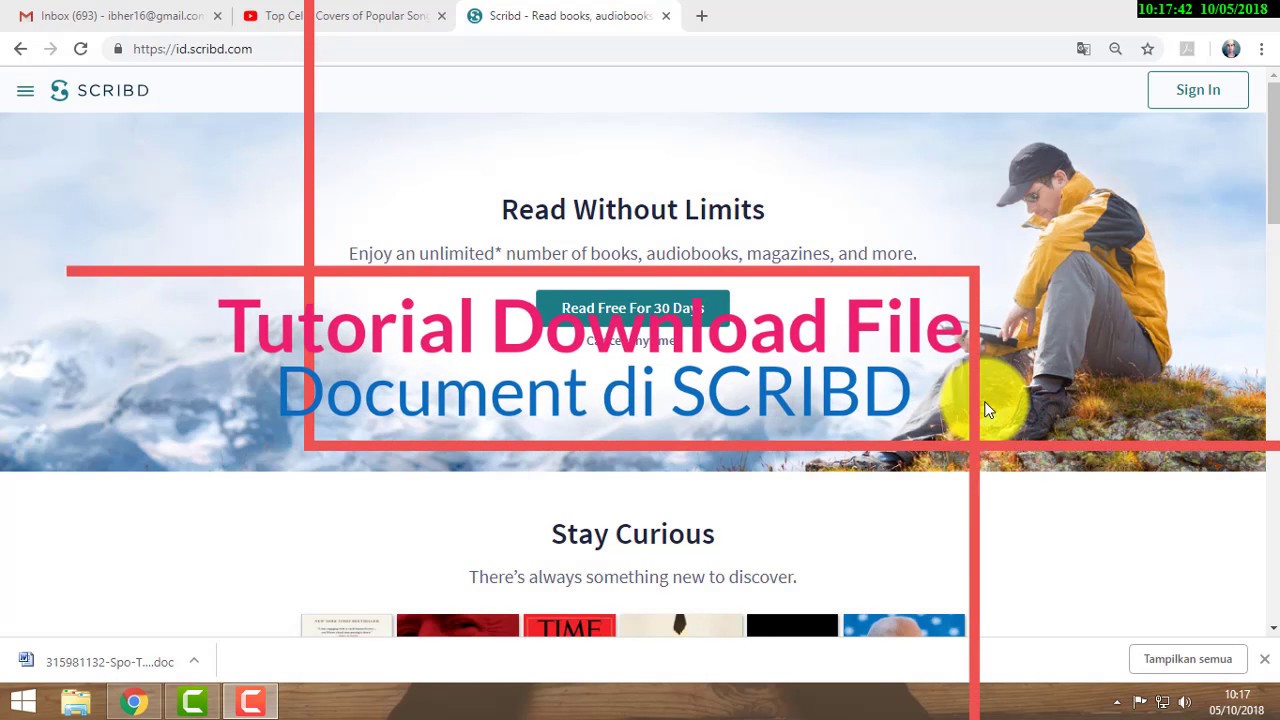Click the Read Without Limits heading

(633, 209)
